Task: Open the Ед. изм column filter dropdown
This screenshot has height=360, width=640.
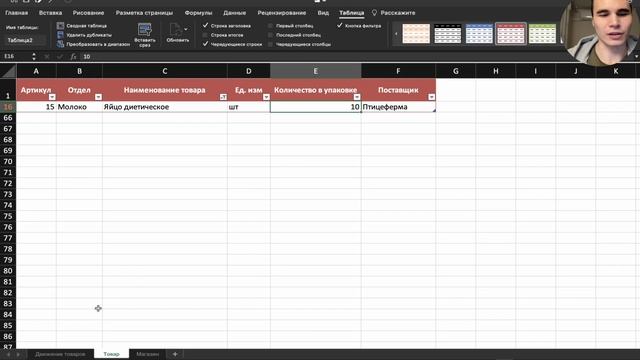Action: click(x=266, y=97)
